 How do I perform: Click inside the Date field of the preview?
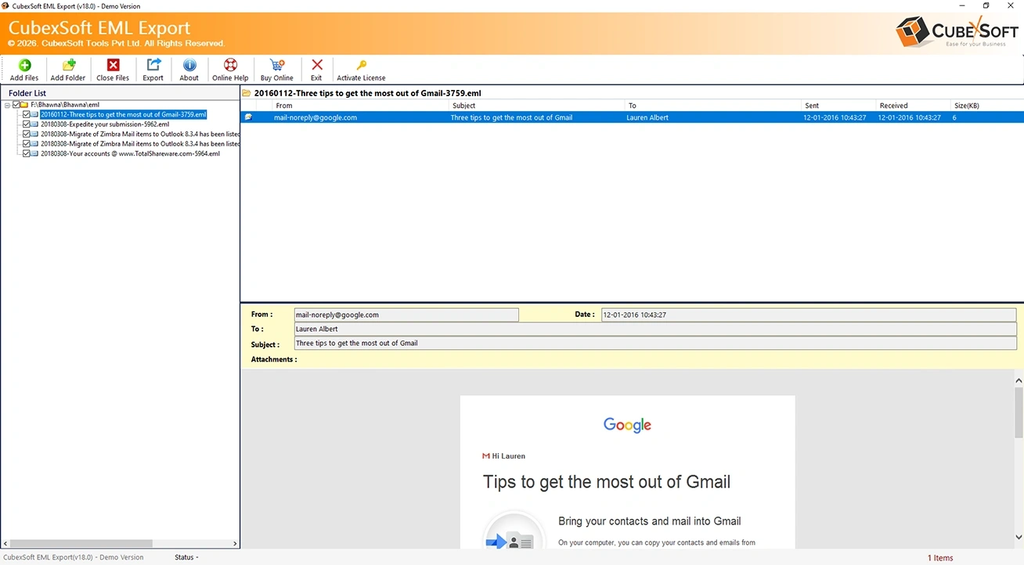point(808,315)
